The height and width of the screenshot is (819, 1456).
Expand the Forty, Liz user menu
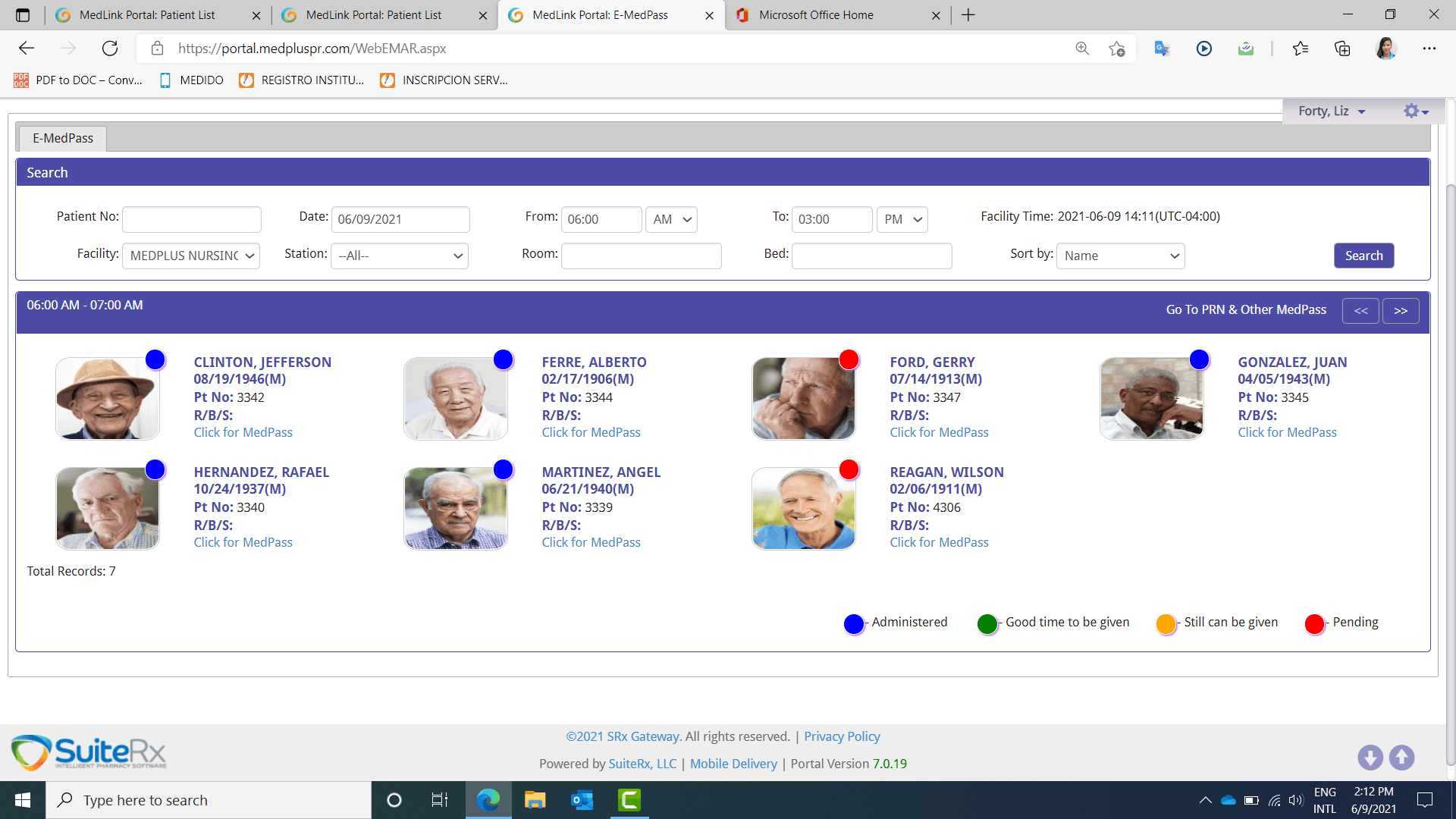[x=1331, y=111]
